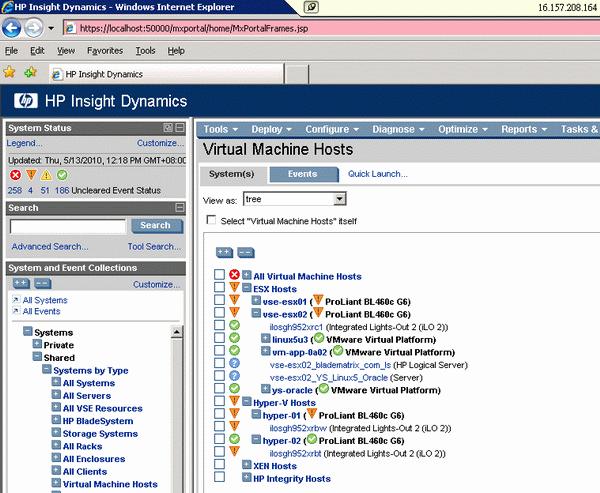Open the Legend link
The image size is (600, 493).
[x=24, y=143]
